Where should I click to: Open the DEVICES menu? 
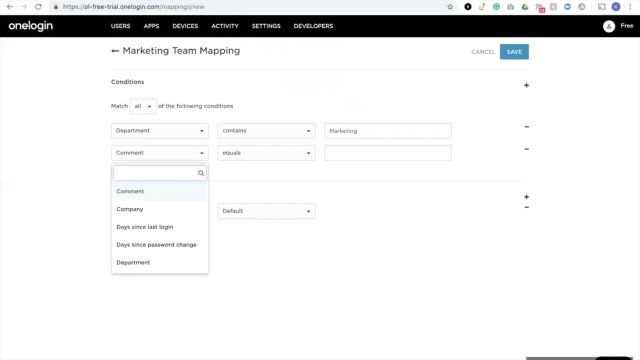185,26
